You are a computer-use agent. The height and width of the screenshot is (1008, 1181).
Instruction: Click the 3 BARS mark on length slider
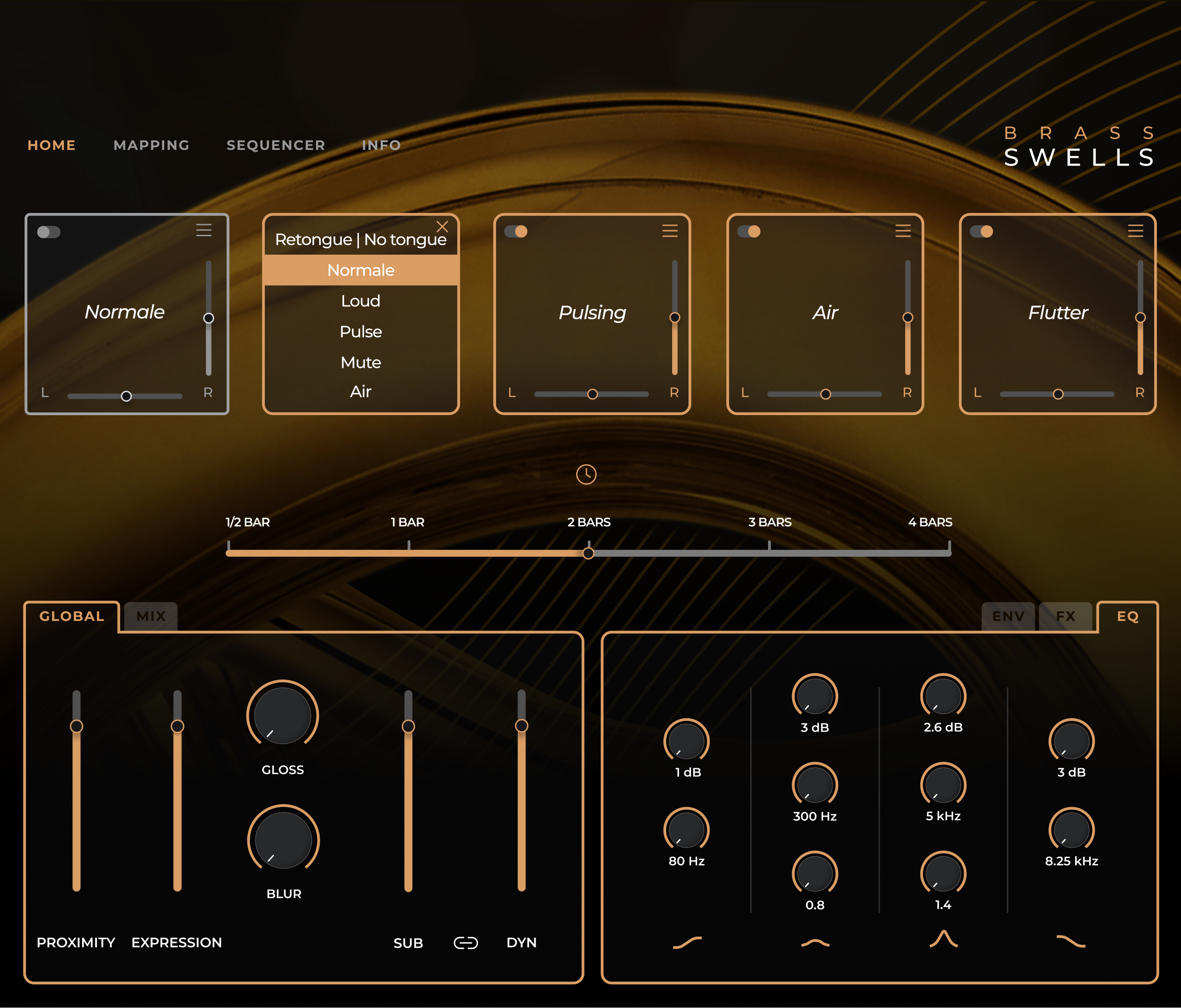(769, 552)
